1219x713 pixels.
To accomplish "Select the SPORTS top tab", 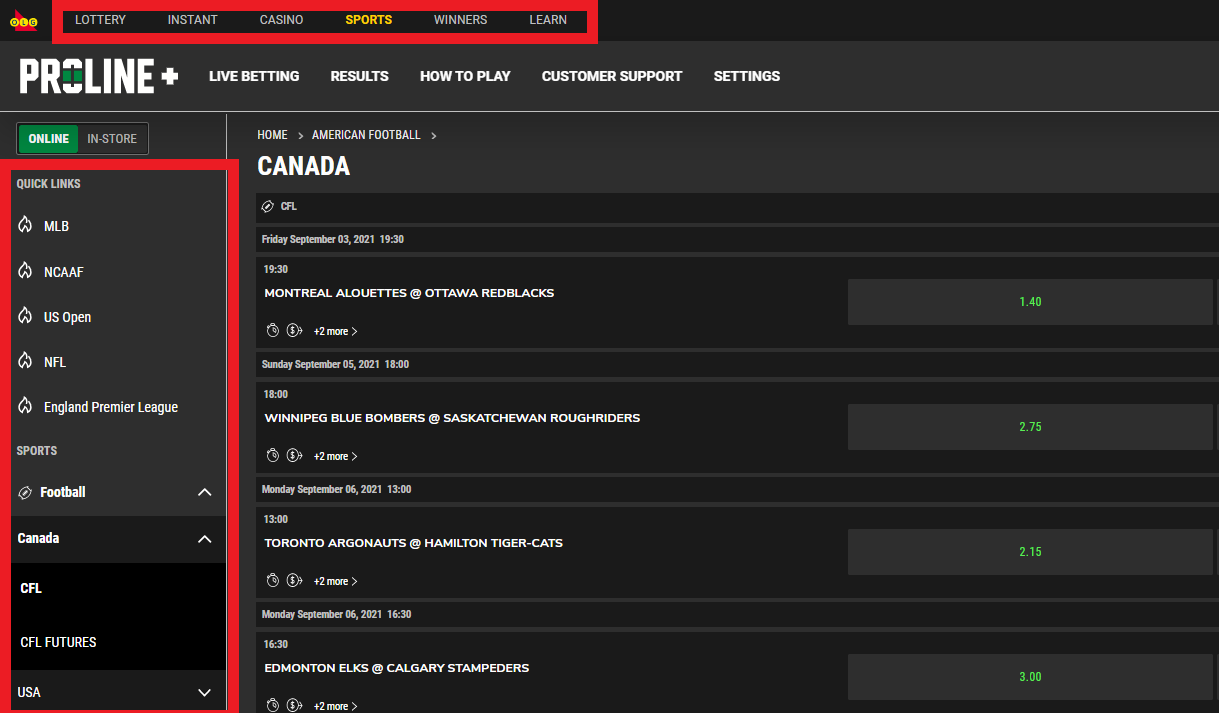I will click(368, 20).
